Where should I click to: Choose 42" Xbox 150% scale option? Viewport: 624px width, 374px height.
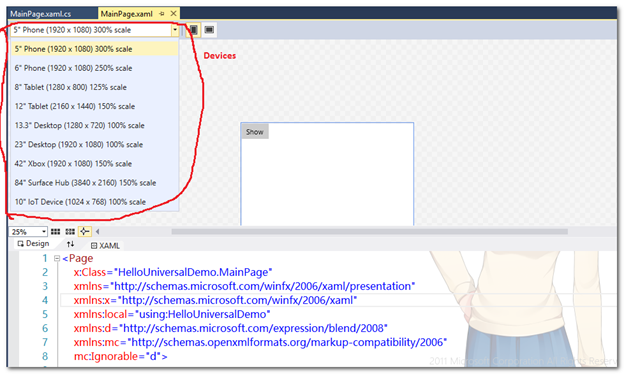[94, 164]
